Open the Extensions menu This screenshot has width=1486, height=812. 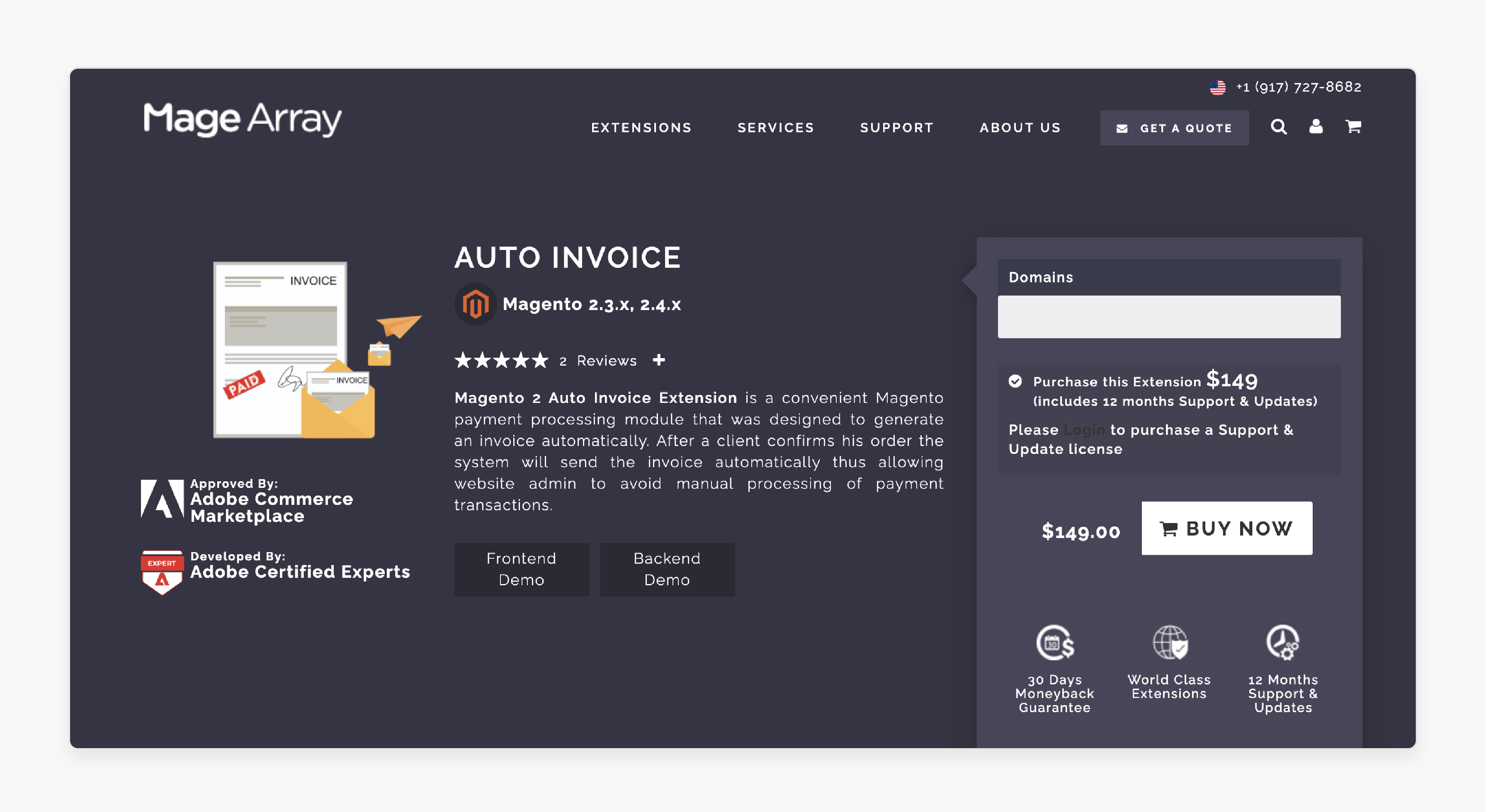641,127
